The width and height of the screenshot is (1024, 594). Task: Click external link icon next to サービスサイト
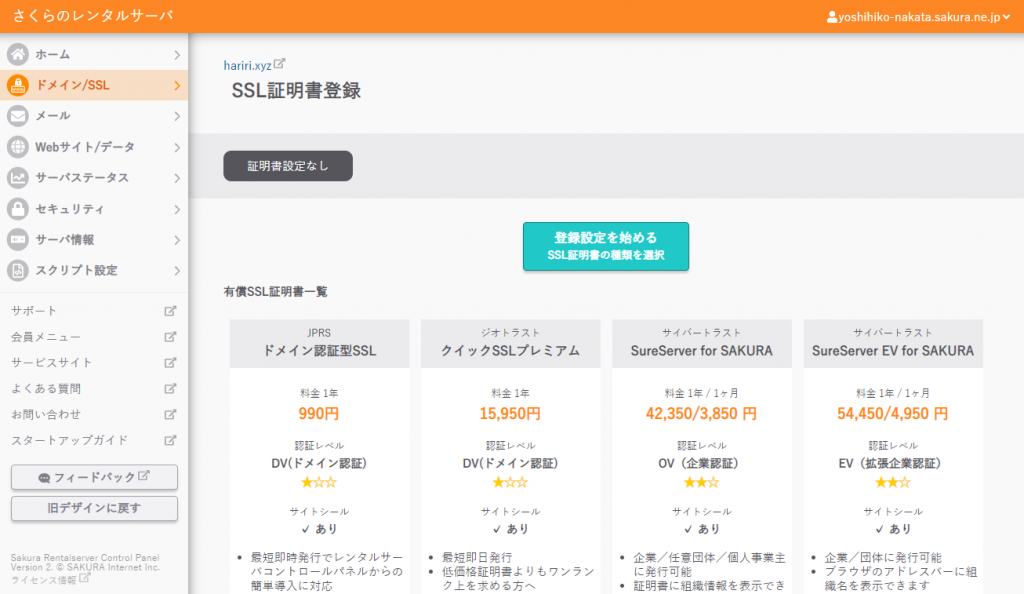(x=170, y=362)
